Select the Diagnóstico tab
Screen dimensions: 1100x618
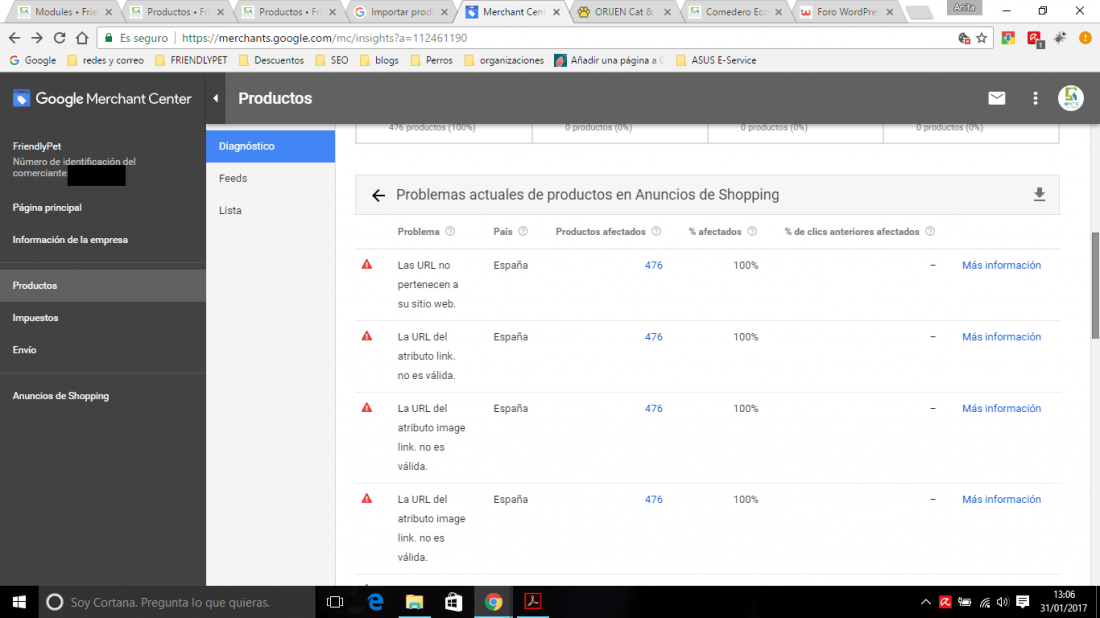(x=270, y=146)
